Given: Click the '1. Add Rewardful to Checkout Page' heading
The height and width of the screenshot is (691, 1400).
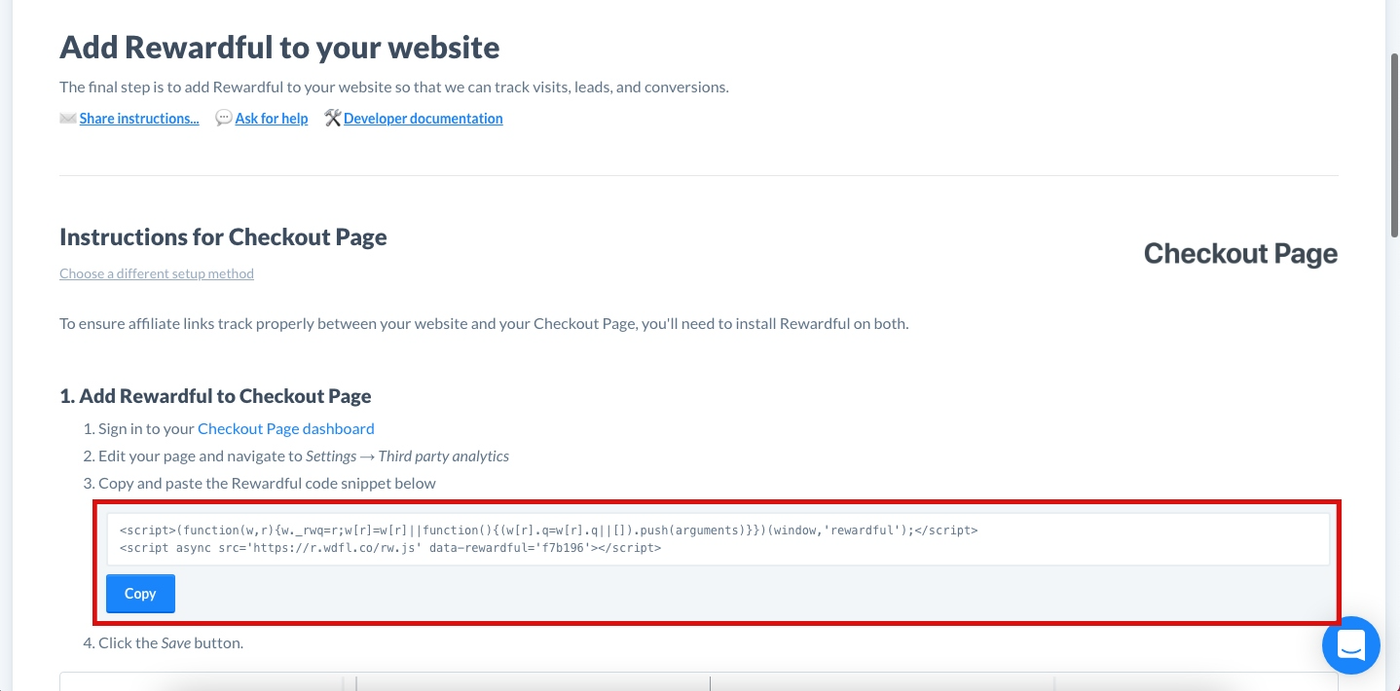Looking at the screenshot, I should [215, 396].
